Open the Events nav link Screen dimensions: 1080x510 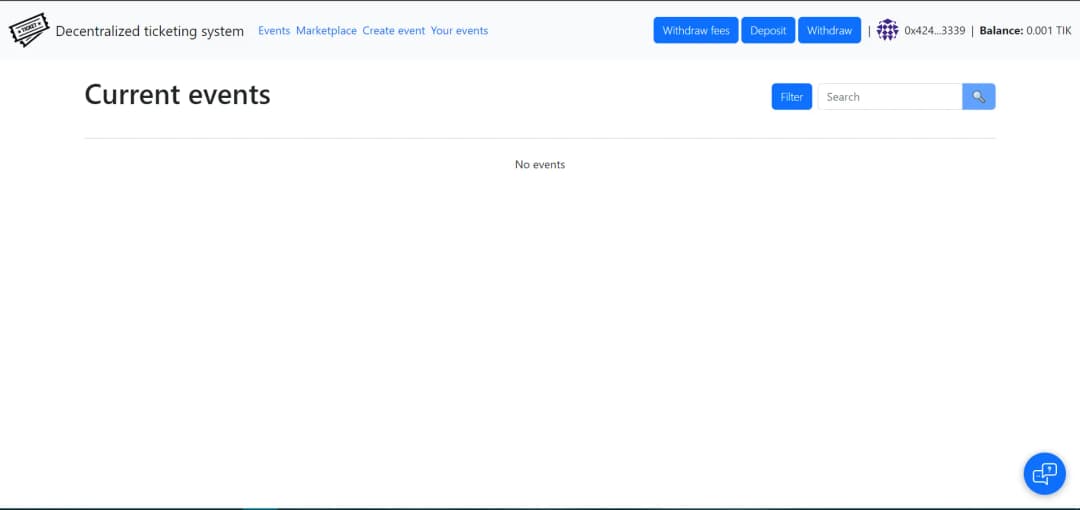[274, 30]
